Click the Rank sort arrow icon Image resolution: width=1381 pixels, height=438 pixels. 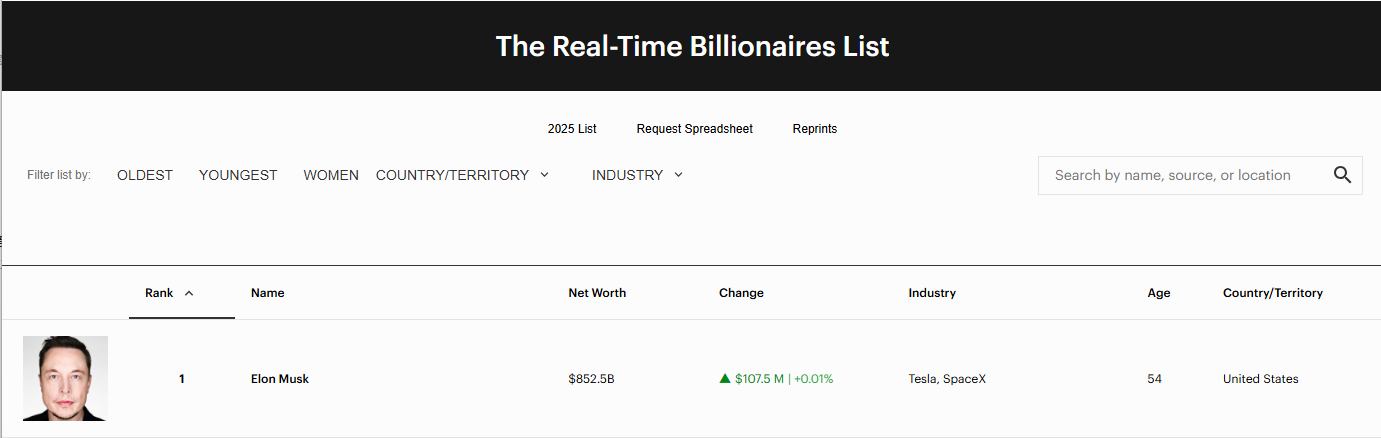coord(189,293)
